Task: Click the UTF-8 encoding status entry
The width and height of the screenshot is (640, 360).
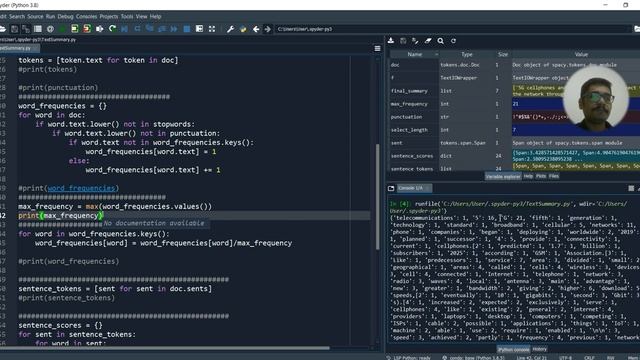Action: point(565,358)
